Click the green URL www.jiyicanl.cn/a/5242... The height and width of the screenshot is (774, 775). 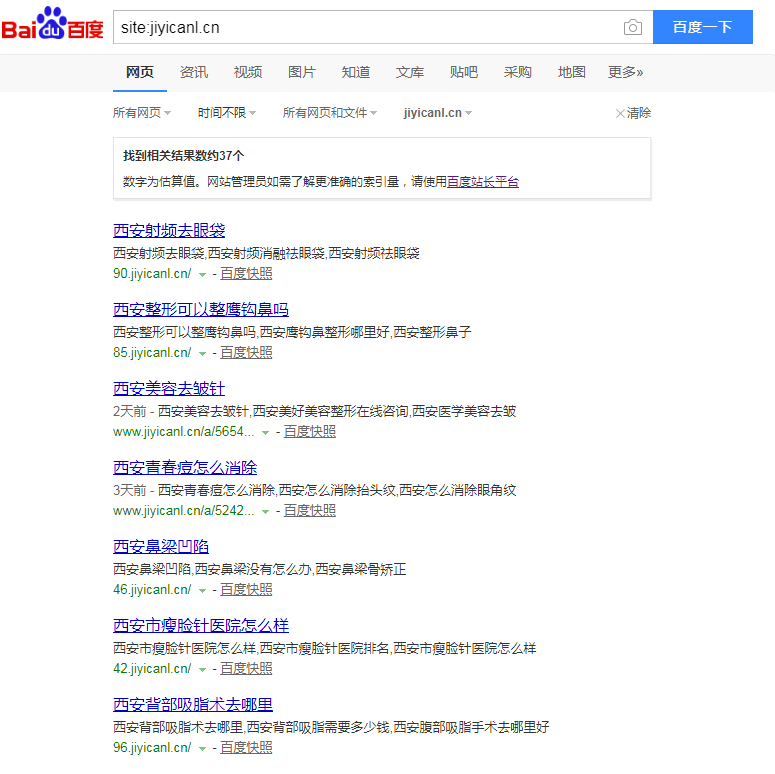click(x=184, y=511)
